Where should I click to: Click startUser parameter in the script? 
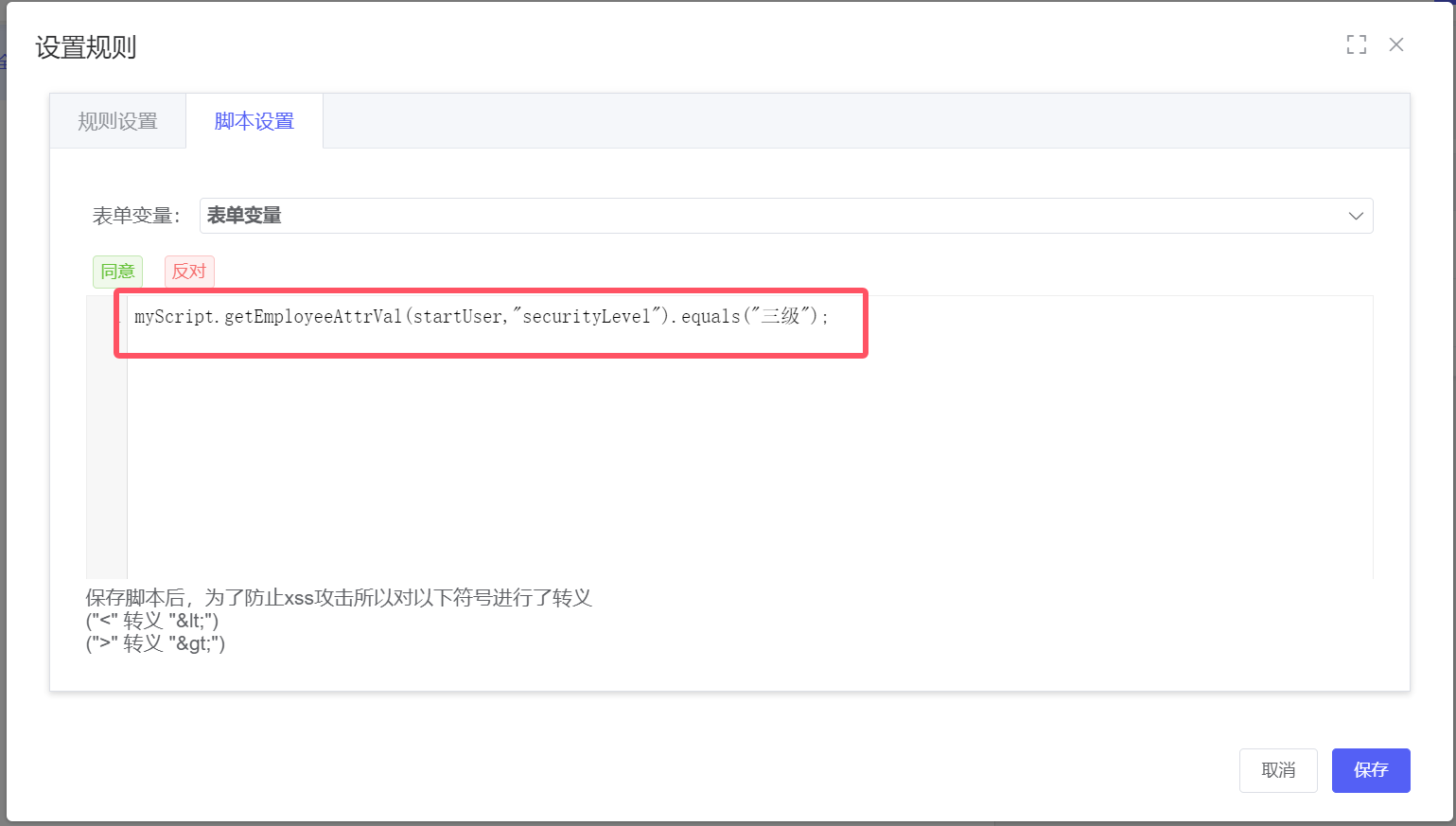point(457,317)
